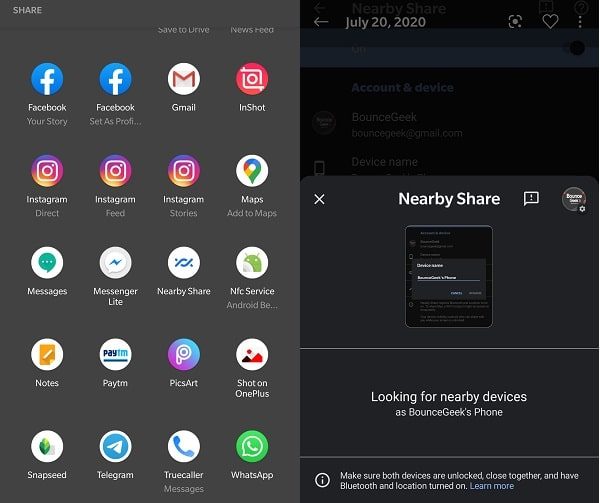
Task: Tap 'Looking for nearby devices' text
Action: [x=449, y=397]
